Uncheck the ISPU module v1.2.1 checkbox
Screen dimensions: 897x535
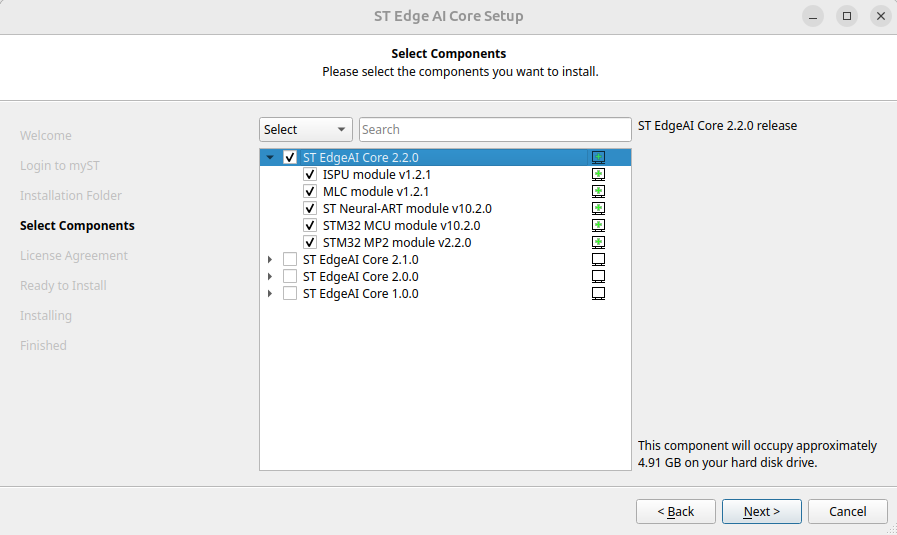click(x=310, y=175)
